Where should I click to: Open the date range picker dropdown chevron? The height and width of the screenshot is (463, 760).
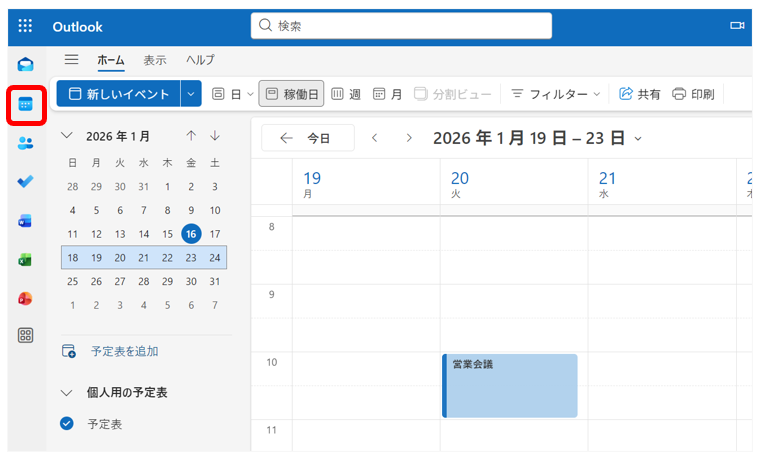point(638,139)
